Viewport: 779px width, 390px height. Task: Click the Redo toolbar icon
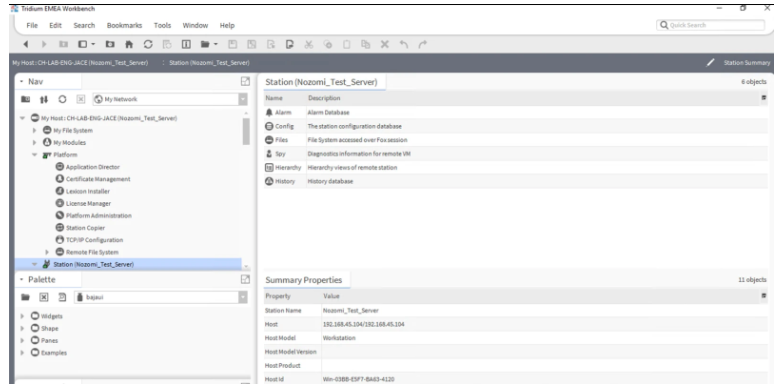(x=423, y=44)
